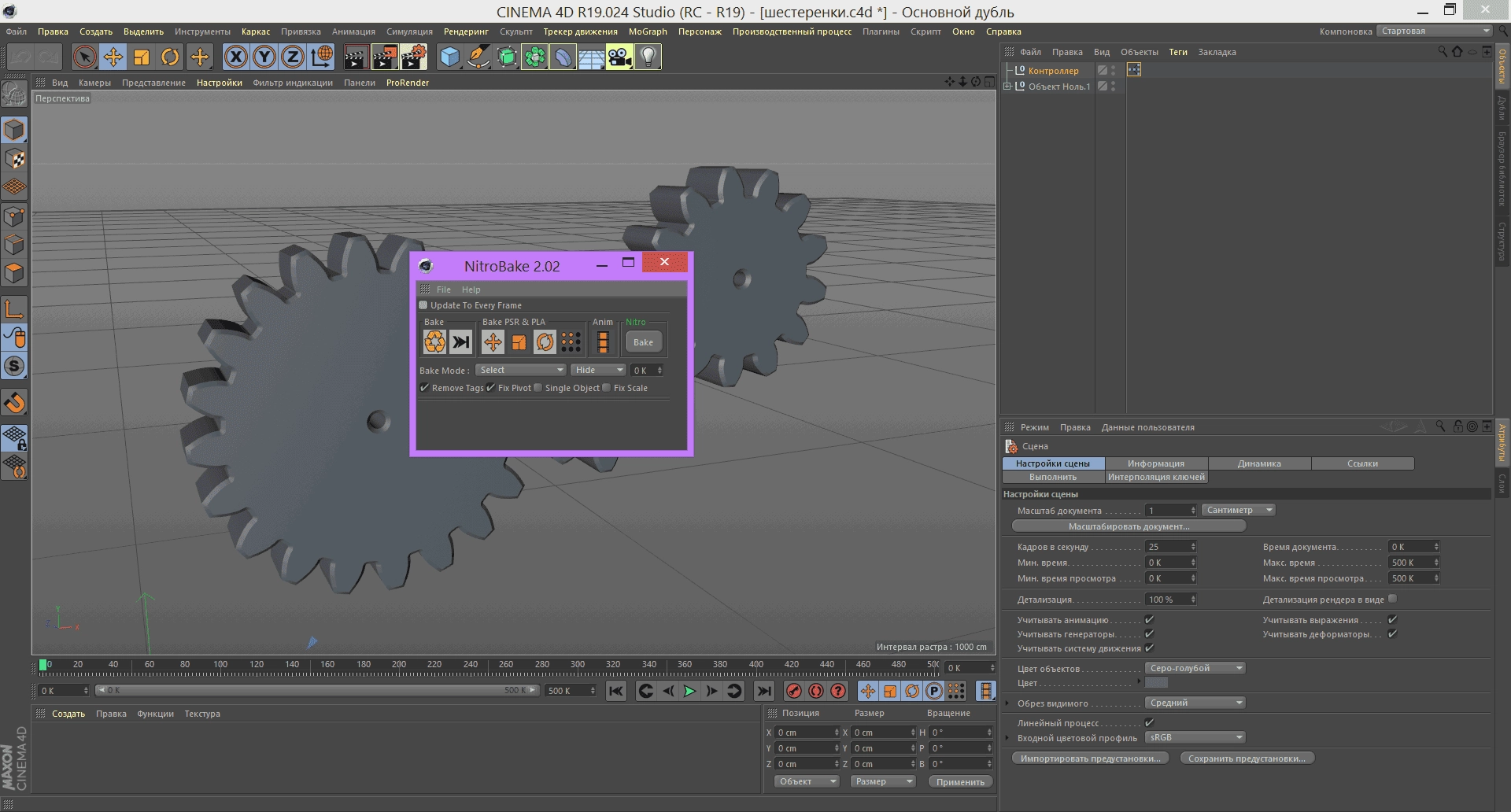Open Bake Mode Select dropdown
1511x812 pixels.
[520, 370]
